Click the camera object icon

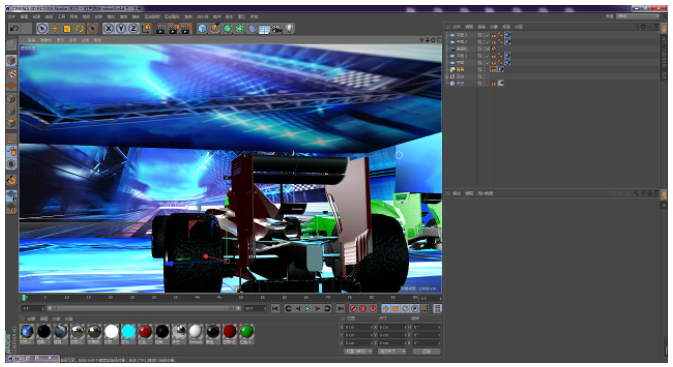277,29
